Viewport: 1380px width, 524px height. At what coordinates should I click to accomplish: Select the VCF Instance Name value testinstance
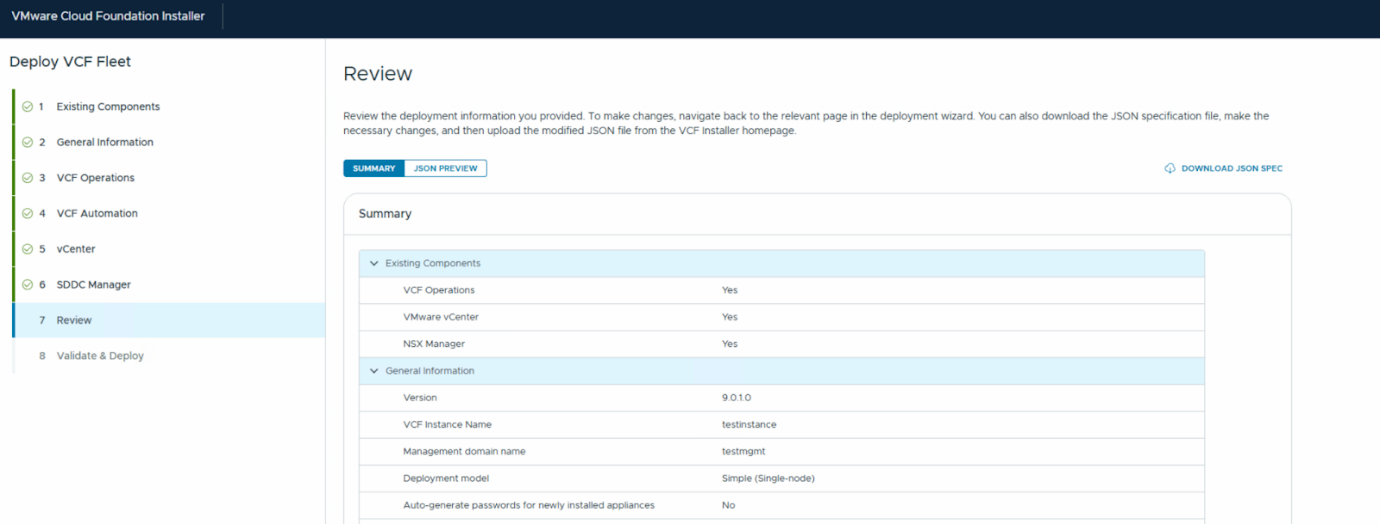coord(749,425)
